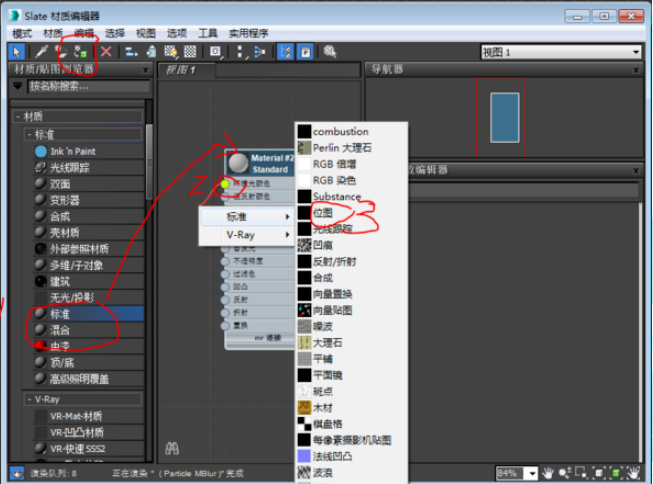Image resolution: width=653 pixels, height=484 pixels.
Task: Click the Zoom Region Tool icon
Action: point(581,473)
